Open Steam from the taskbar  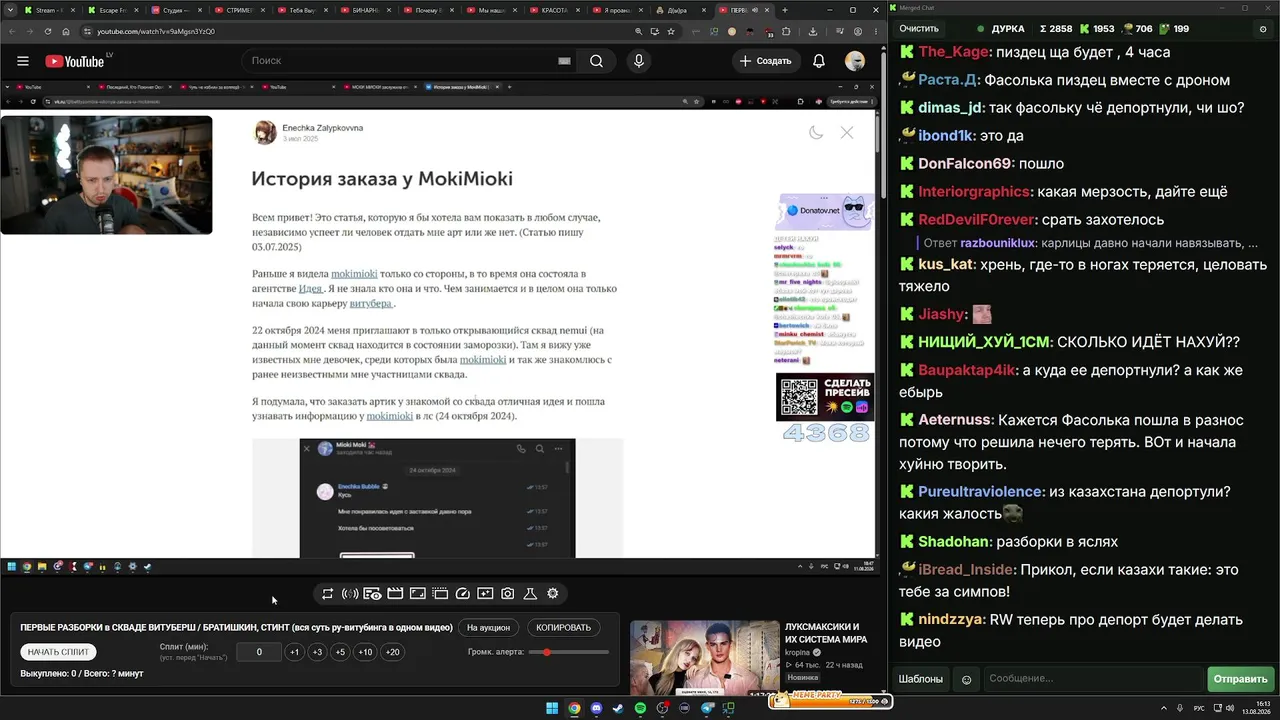tap(618, 708)
